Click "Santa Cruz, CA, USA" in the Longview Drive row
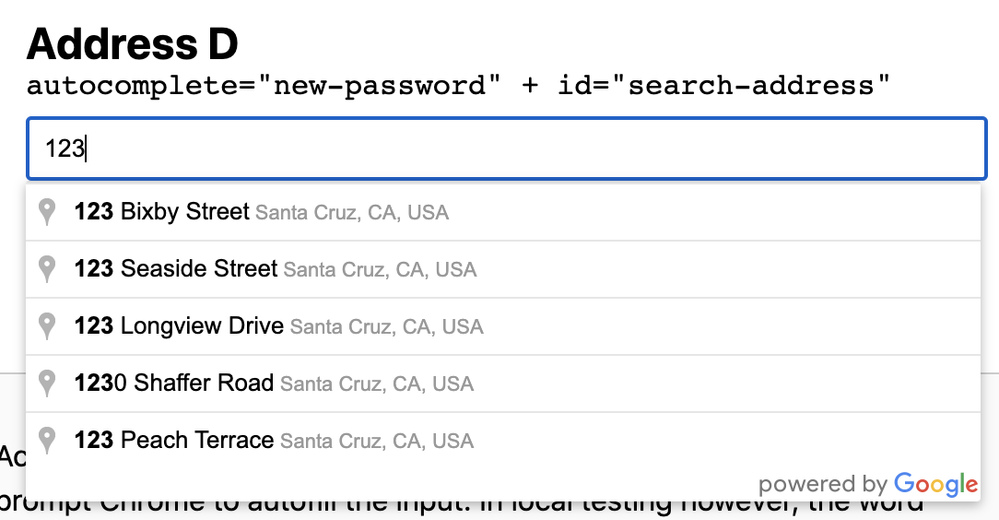This screenshot has width=999, height=520. 387,327
